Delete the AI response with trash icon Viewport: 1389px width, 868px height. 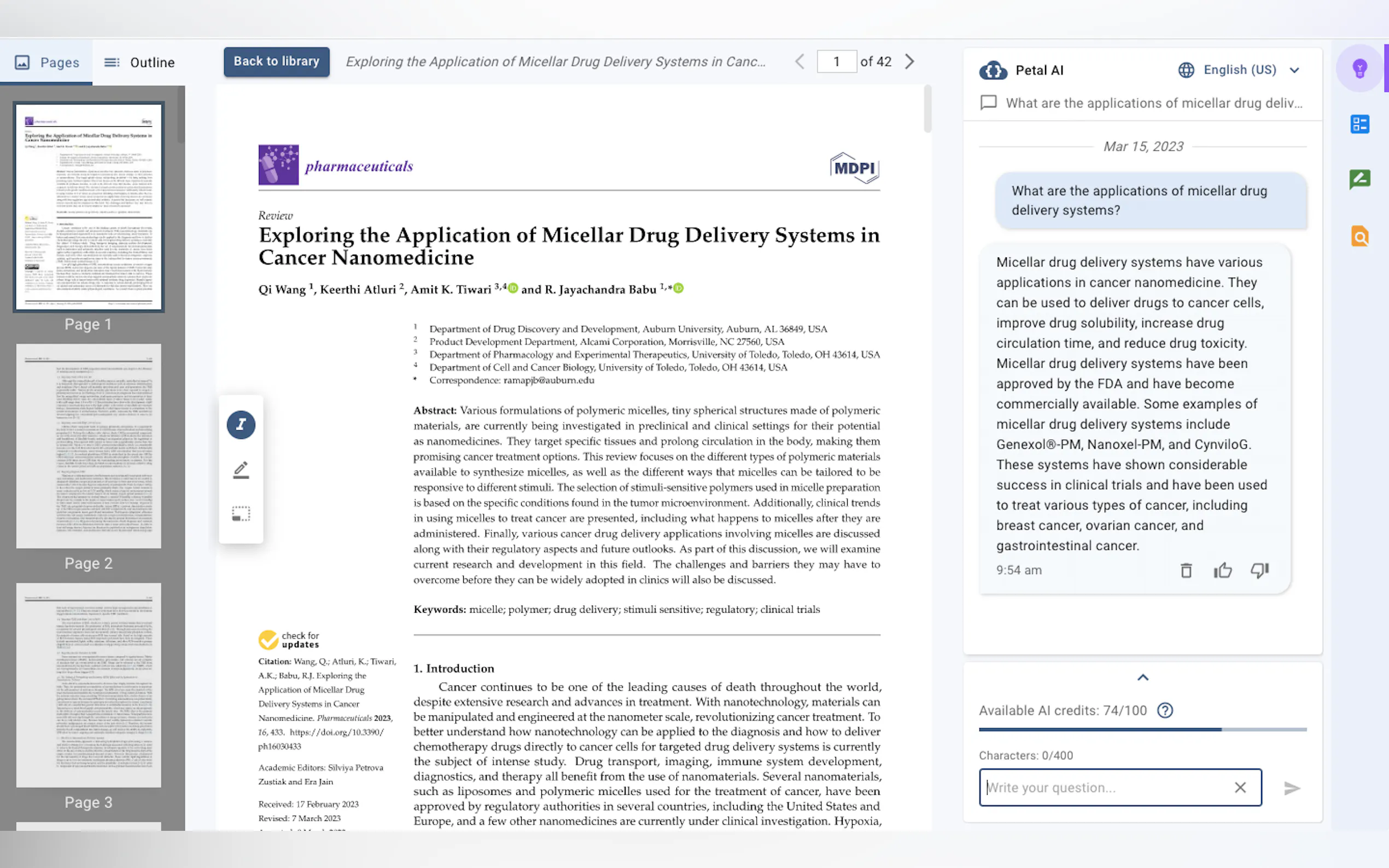pyautogui.click(x=1186, y=570)
